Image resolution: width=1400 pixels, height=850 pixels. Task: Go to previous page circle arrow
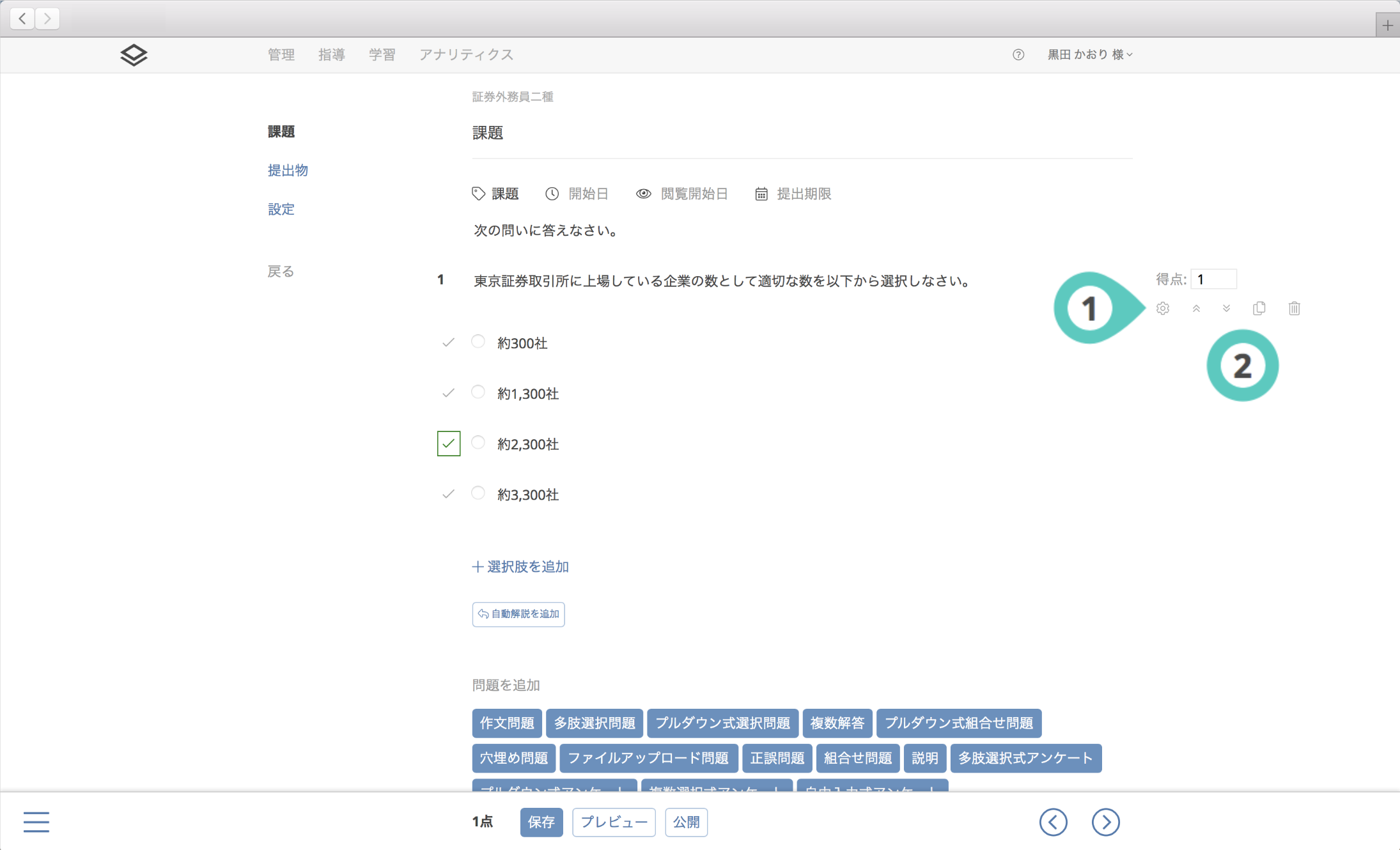coord(1053,822)
